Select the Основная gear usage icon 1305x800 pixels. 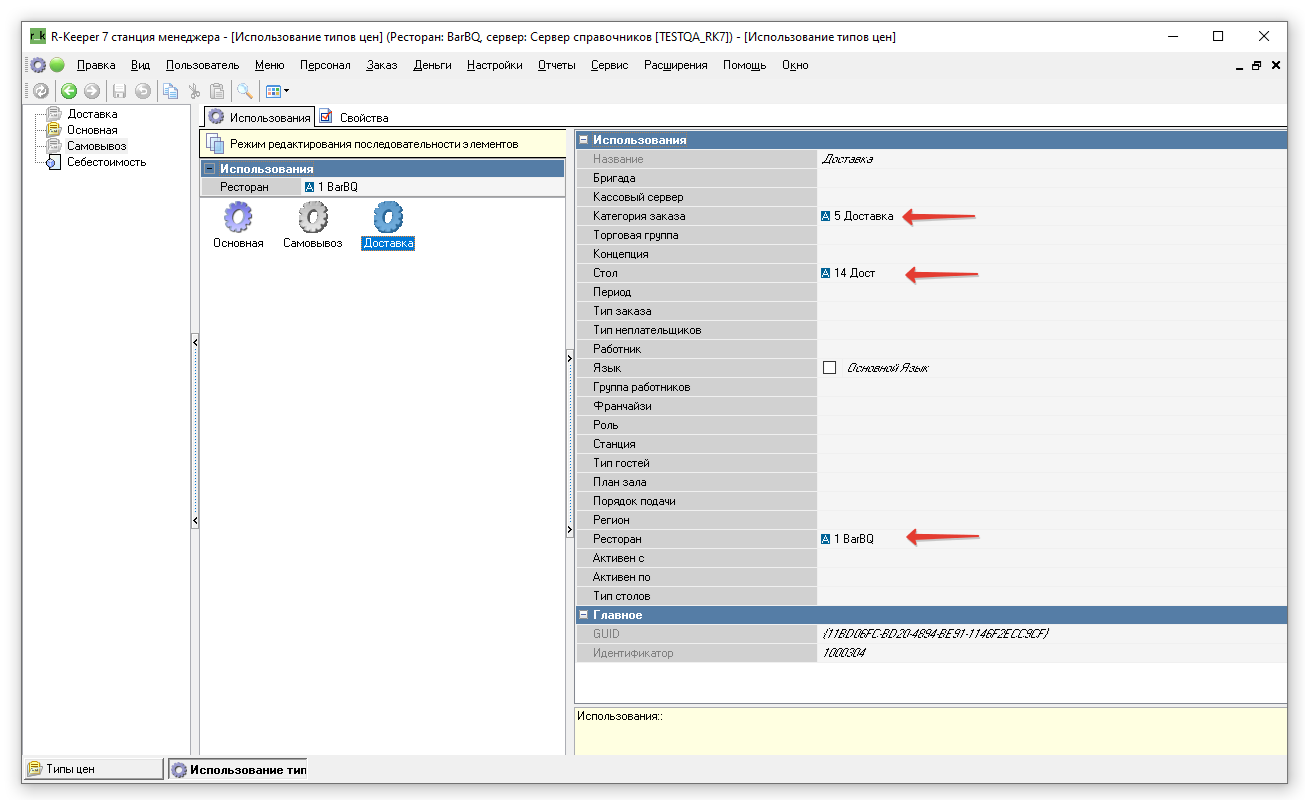(238, 218)
